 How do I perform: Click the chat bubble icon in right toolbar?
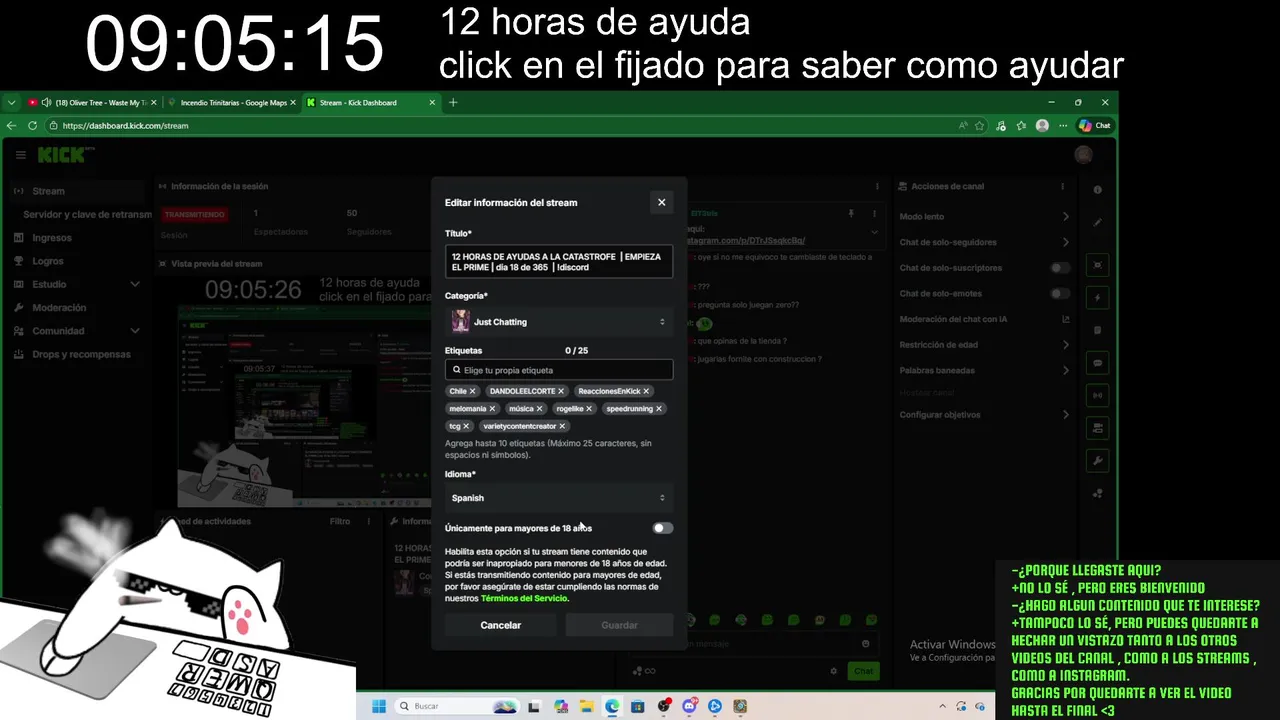(x=1098, y=363)
